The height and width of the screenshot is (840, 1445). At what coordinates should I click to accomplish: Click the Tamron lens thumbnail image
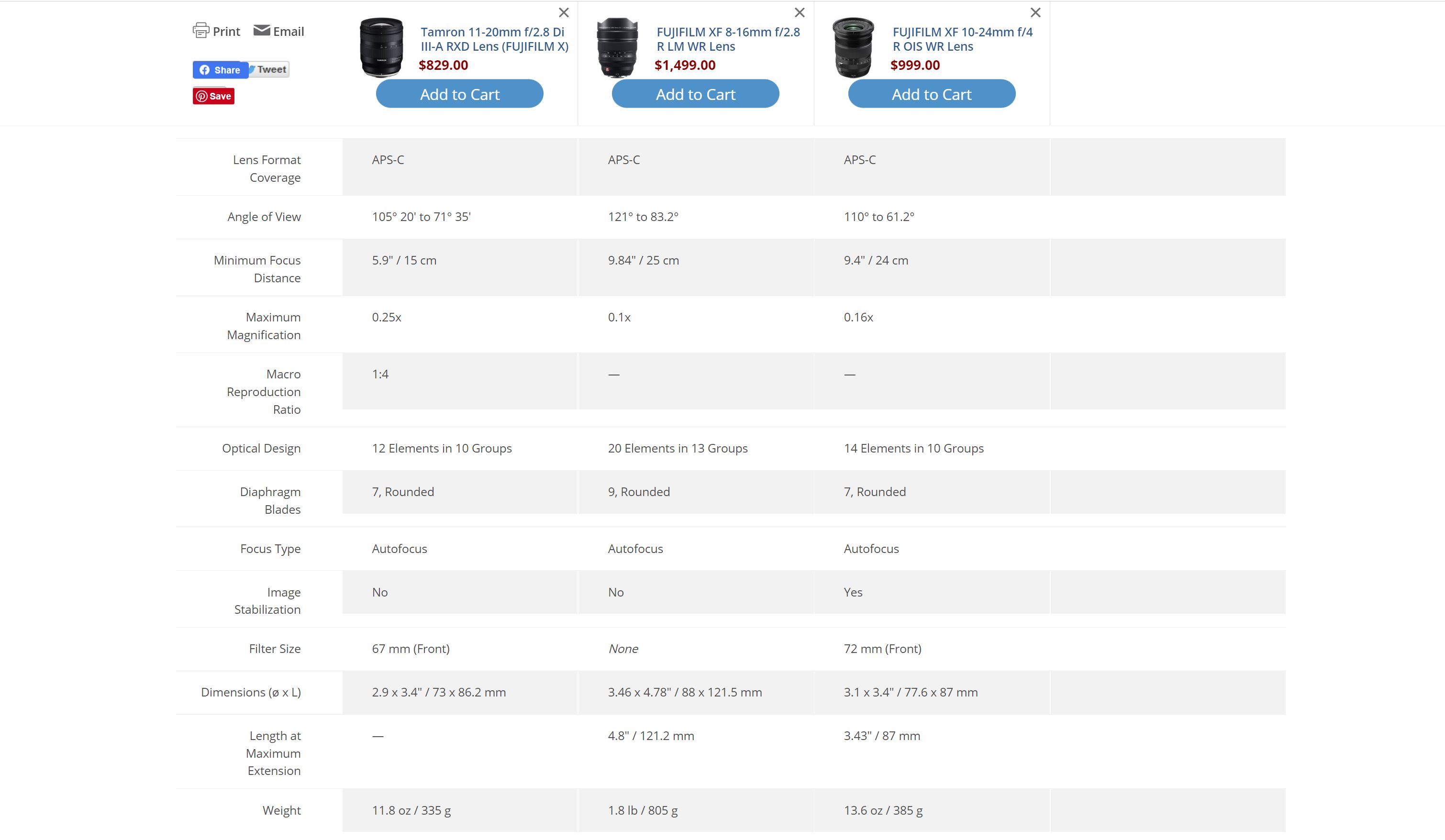coord(381,47)
